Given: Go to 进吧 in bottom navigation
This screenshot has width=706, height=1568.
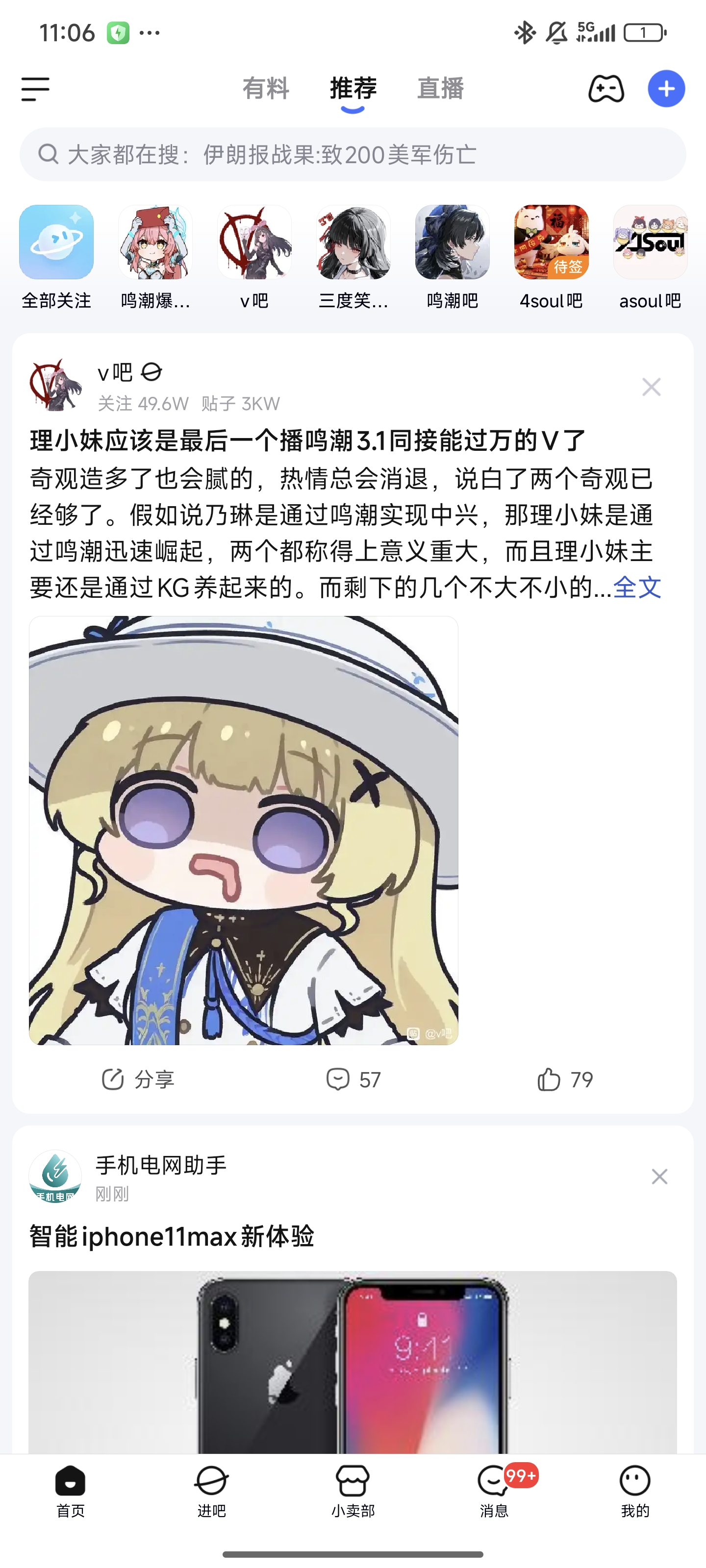Looking at the screenshot, I should pyautogui.click(x=211, y=1491).
